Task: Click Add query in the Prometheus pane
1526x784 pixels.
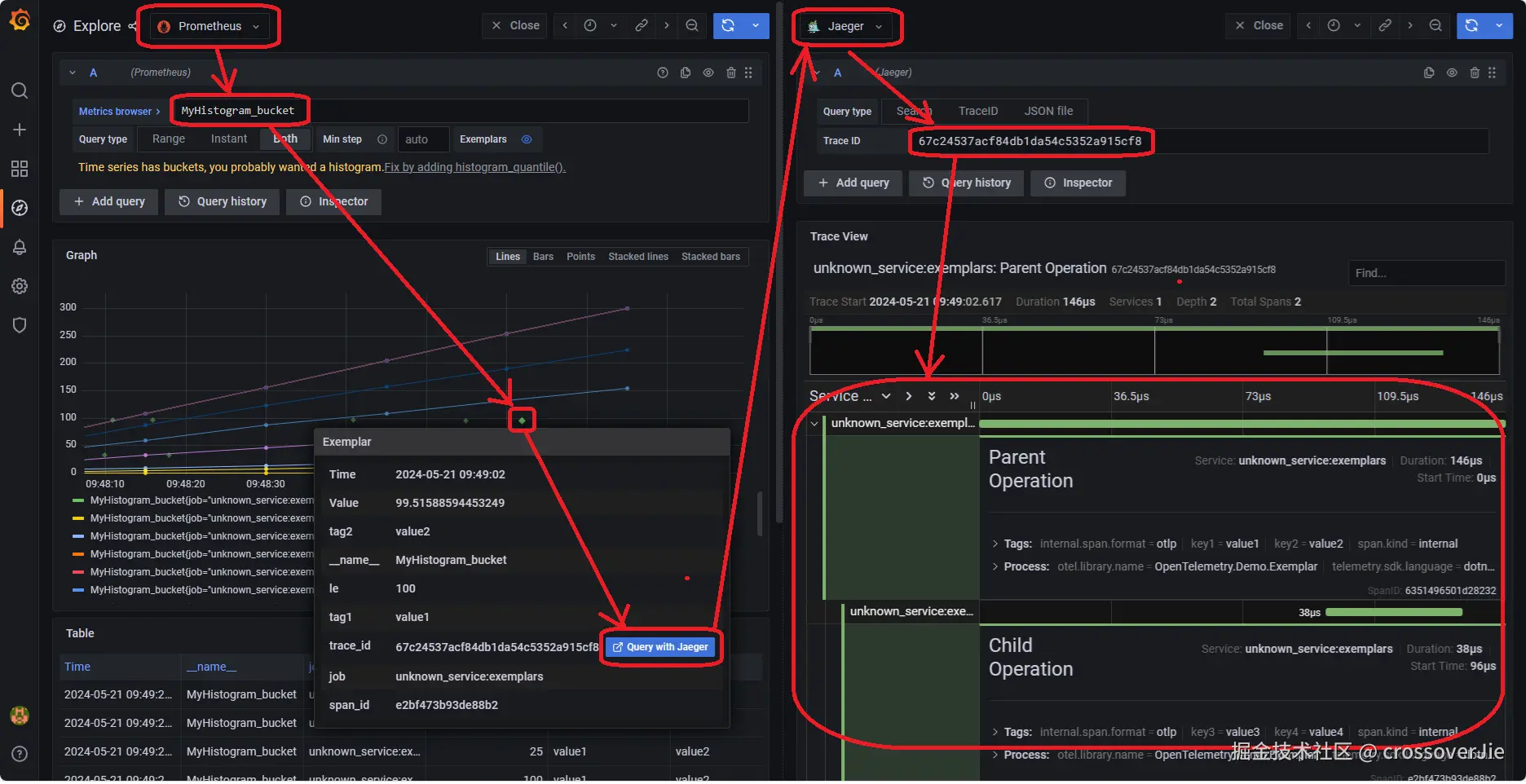Action: coord(109,201)
